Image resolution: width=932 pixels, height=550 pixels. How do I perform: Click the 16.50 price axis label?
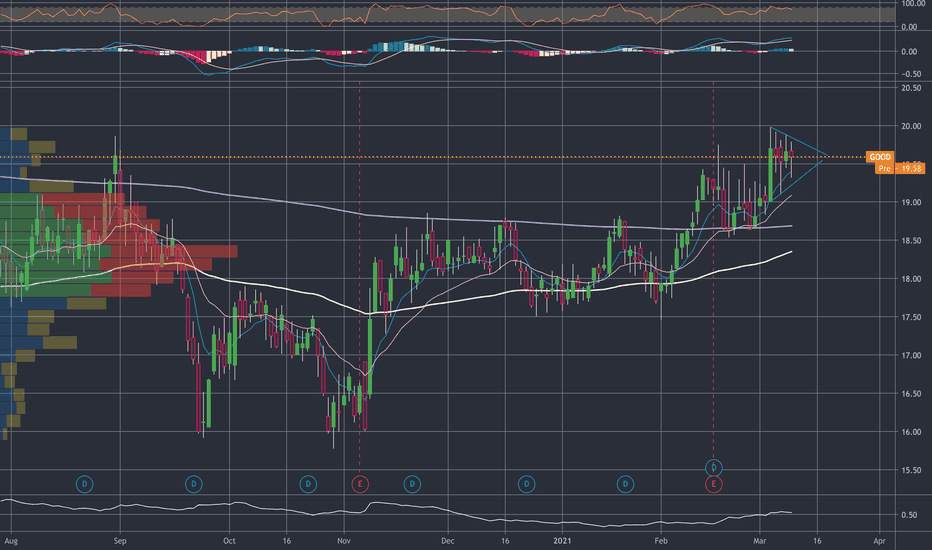click(x=911, y=394)
